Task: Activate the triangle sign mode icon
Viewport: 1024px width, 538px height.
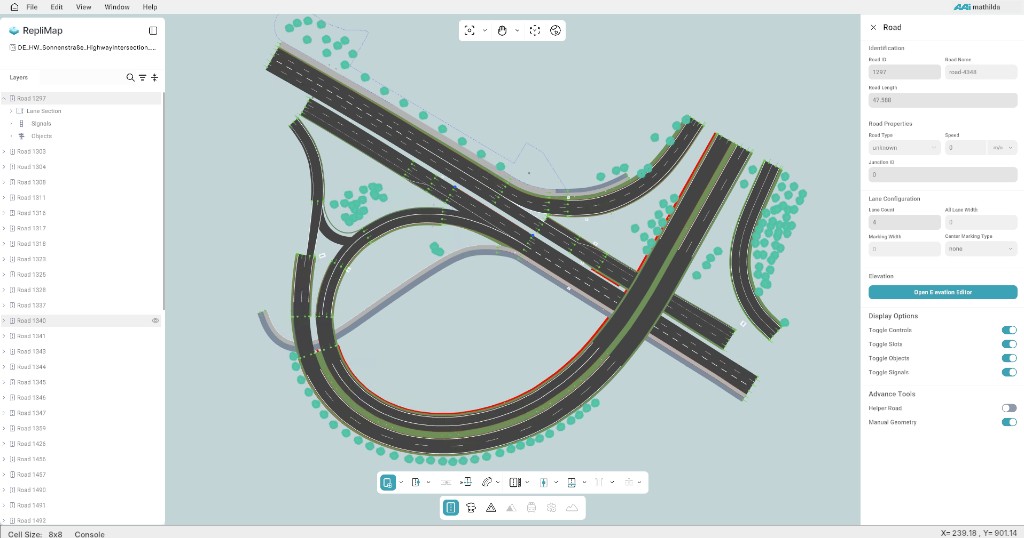Action: 491,507
